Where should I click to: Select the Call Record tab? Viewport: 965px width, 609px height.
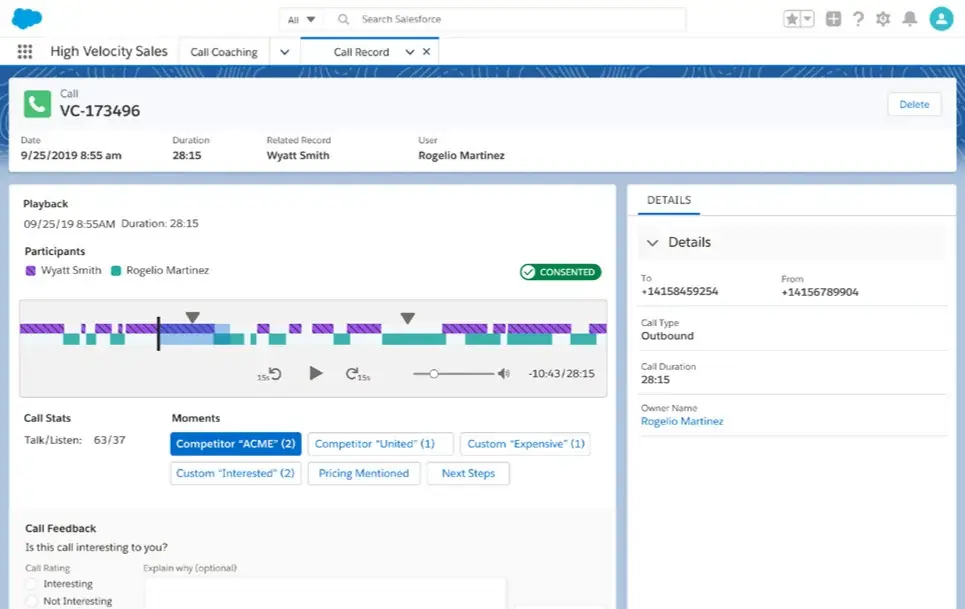point(361,52)
